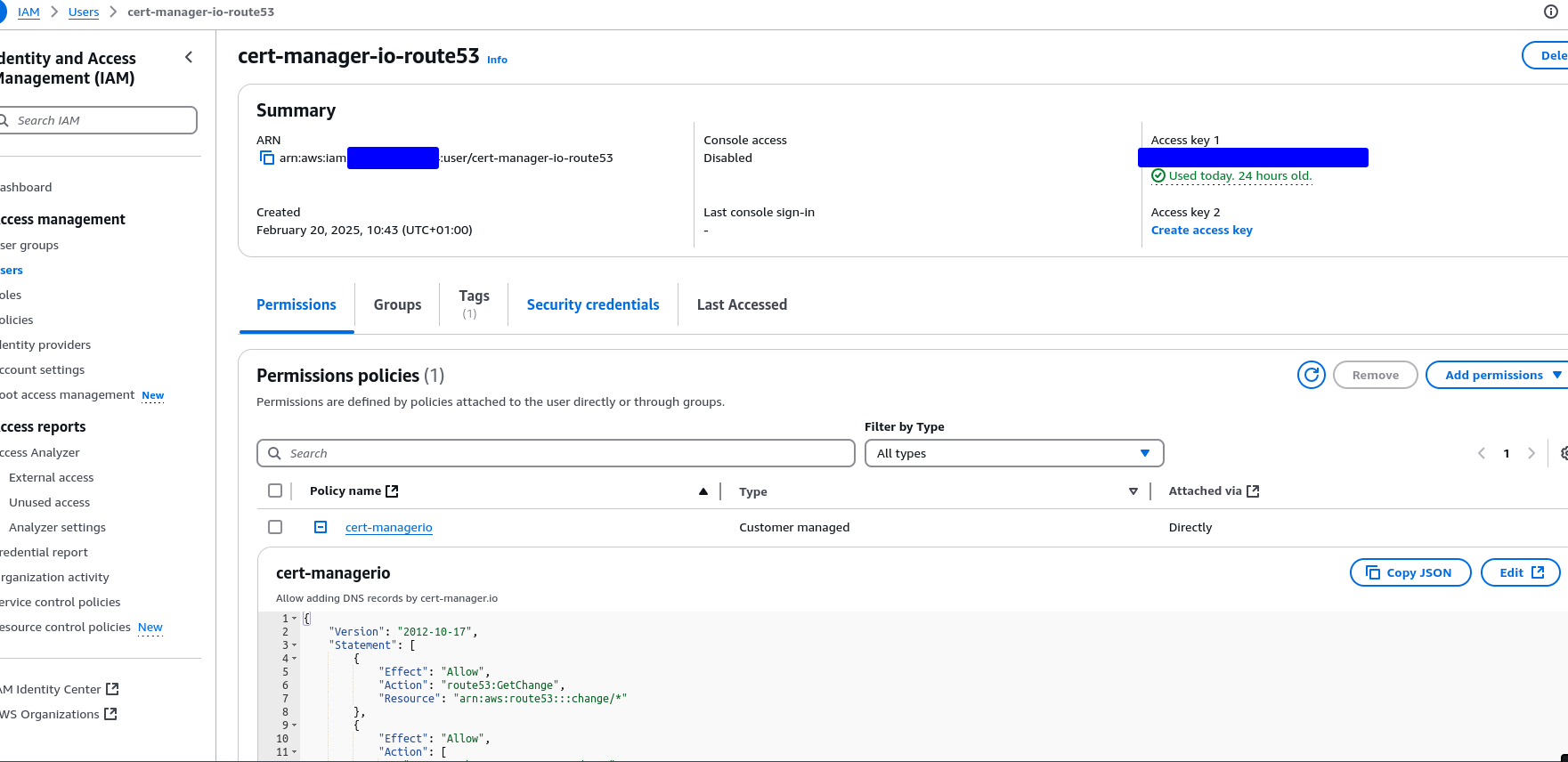This screenshot has height=762, width=1568.
Task: Fold JSON line 9 block
Action: [x=295, y=726]
